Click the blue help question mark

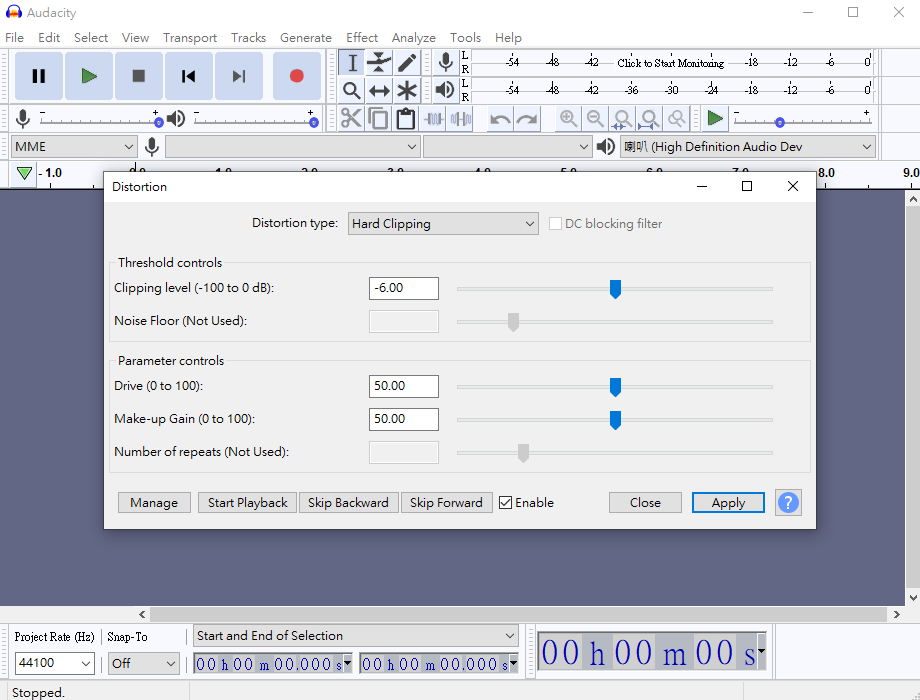788,503
